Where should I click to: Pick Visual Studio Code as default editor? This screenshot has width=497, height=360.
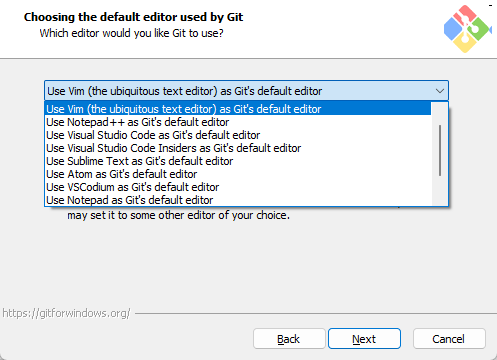click(238, 135)
